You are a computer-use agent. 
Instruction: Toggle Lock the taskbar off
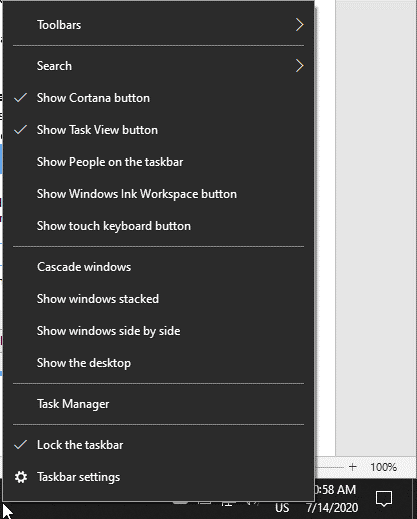158,445
